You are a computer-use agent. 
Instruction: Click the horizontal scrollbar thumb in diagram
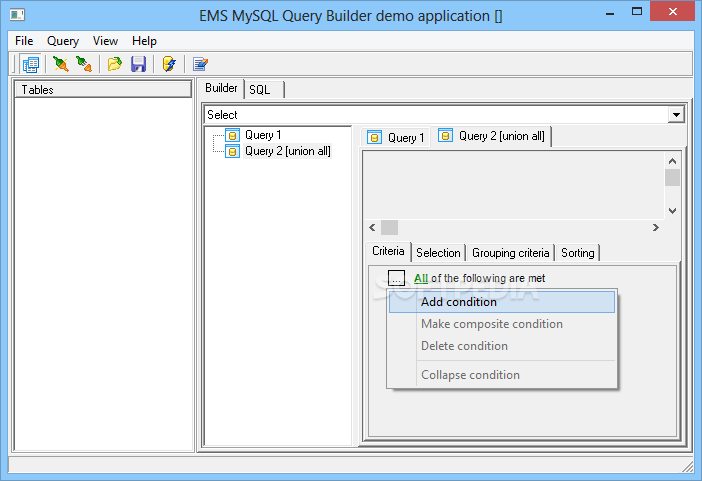click(389, 228)
